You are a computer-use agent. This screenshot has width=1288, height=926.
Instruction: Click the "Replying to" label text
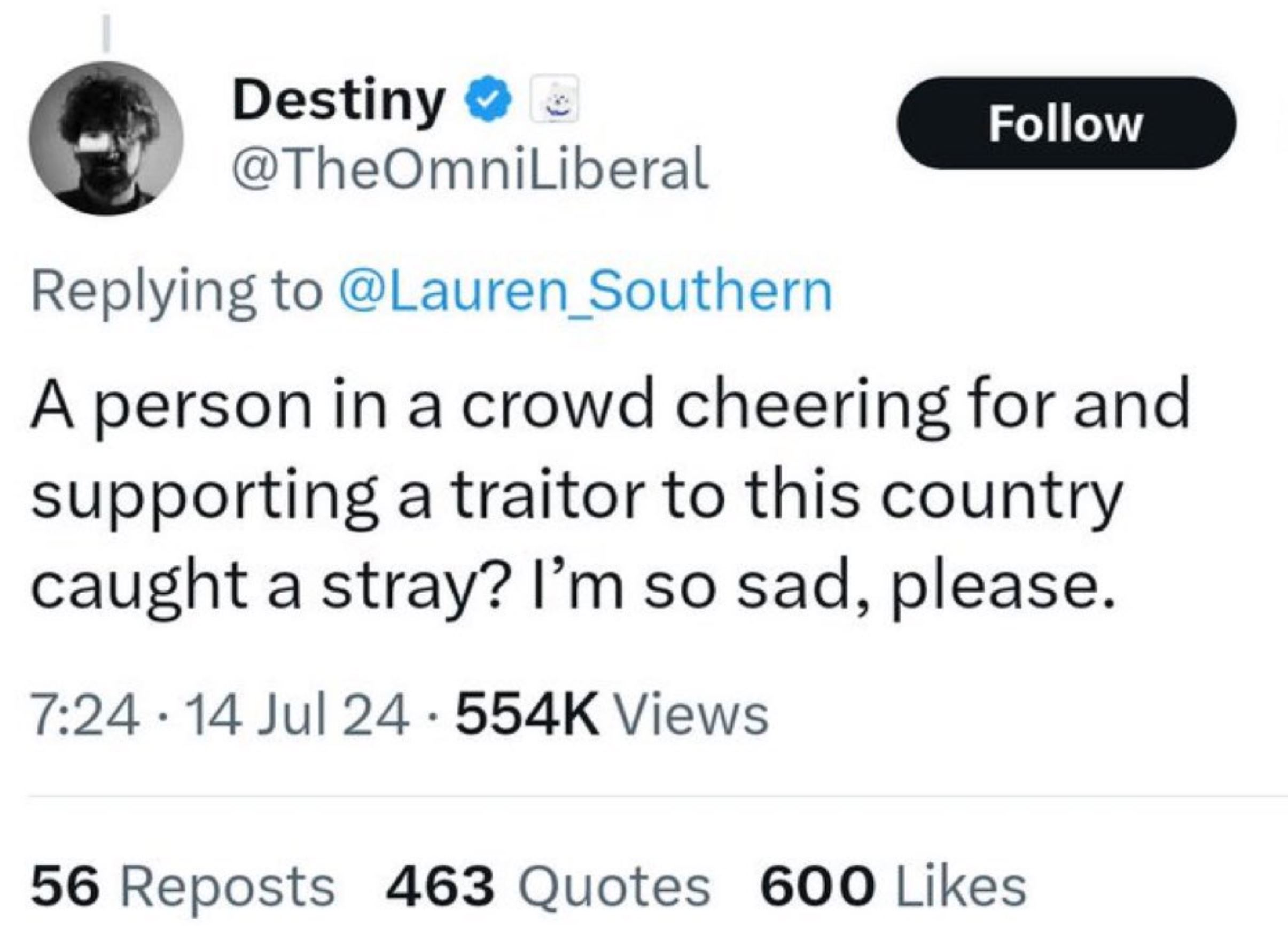tap(177, 291)
